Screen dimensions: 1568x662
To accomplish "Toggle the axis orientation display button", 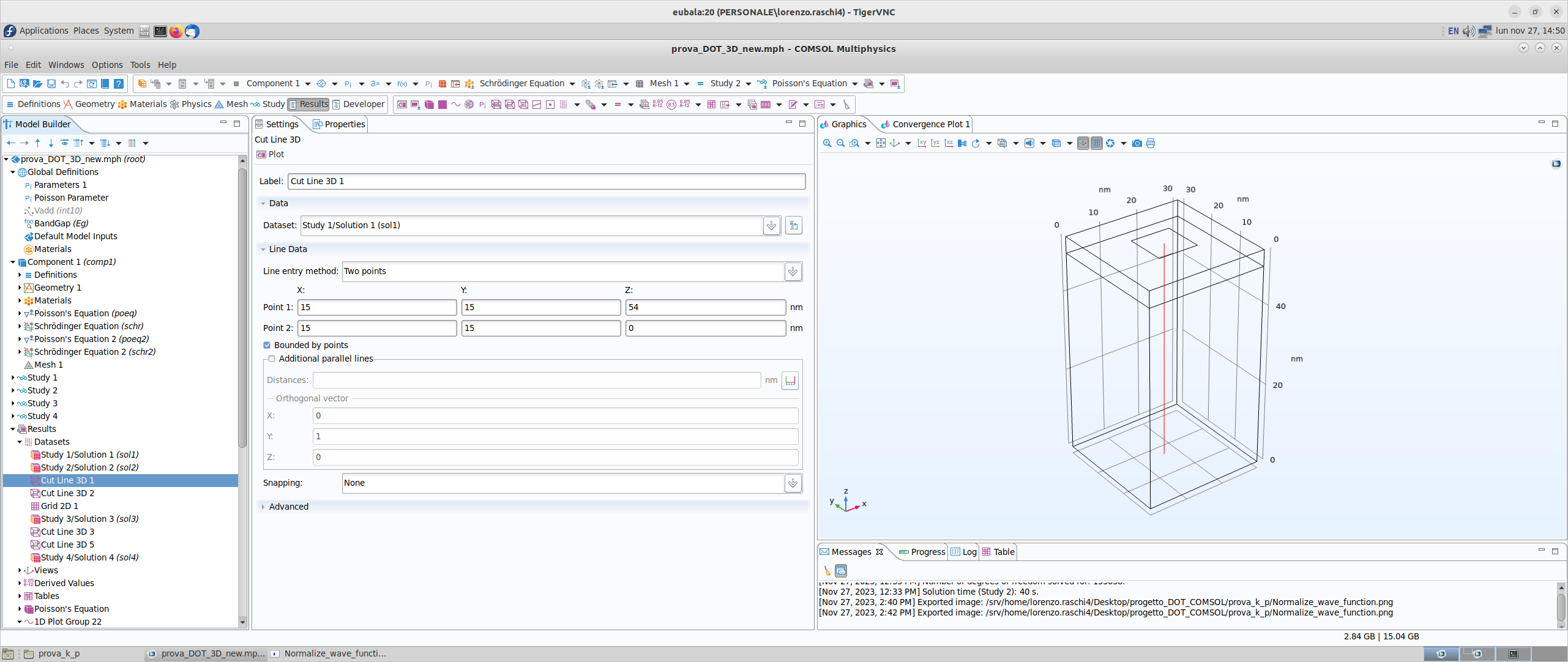I will pos(1083,143).
